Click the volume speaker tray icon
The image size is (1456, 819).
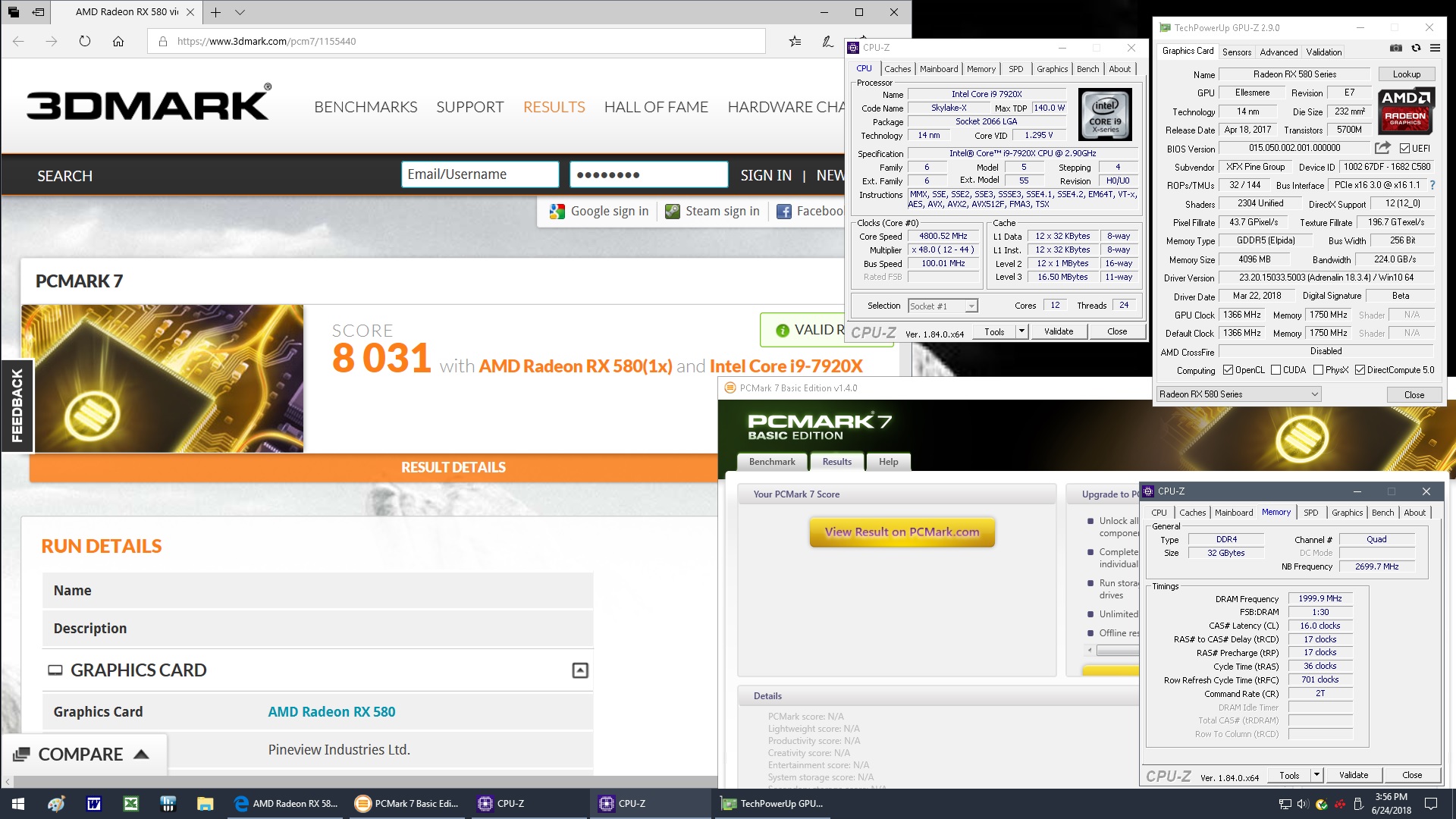[1303, 804]
